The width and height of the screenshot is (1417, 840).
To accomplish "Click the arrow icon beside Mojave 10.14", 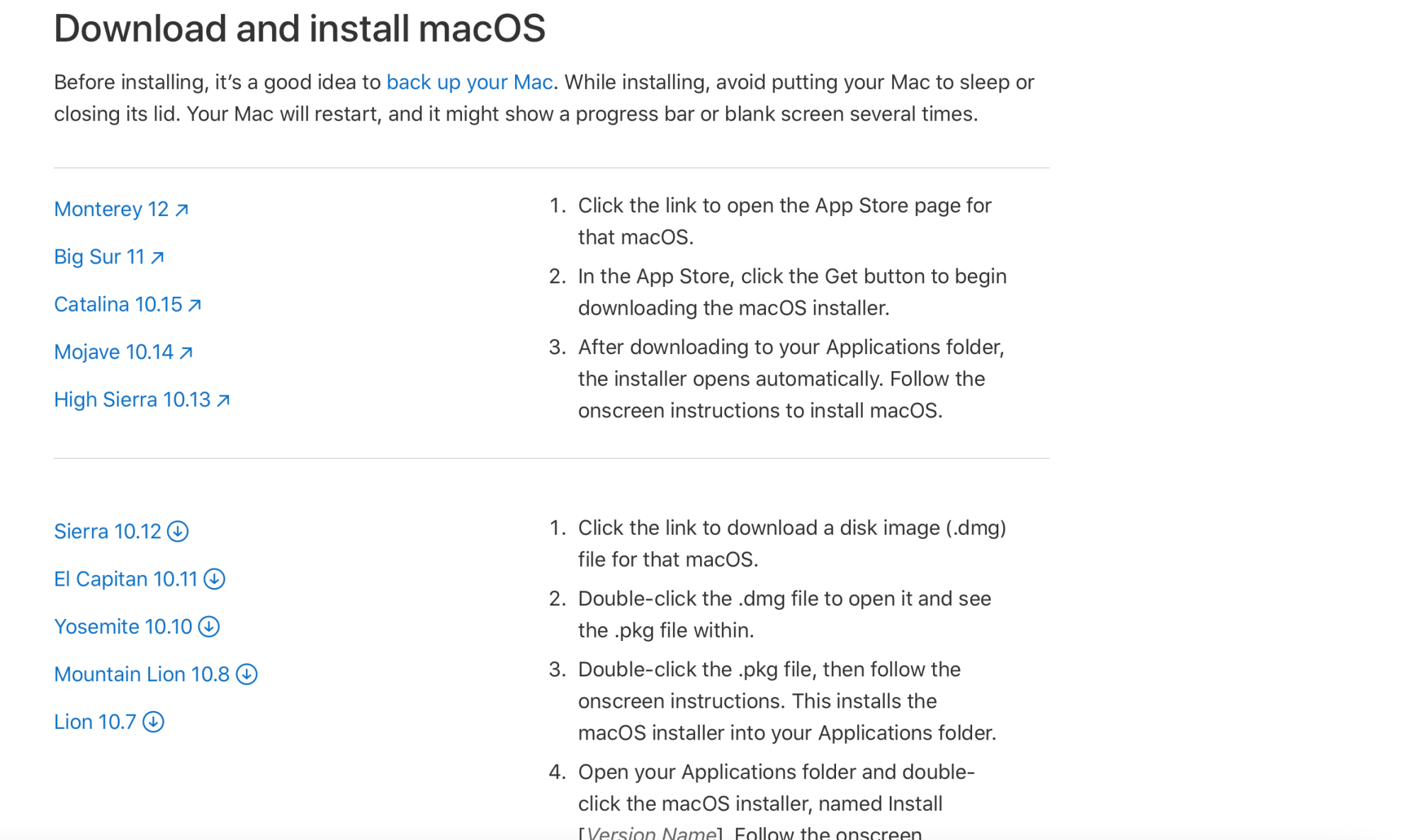I will click(x=186, y=352).
